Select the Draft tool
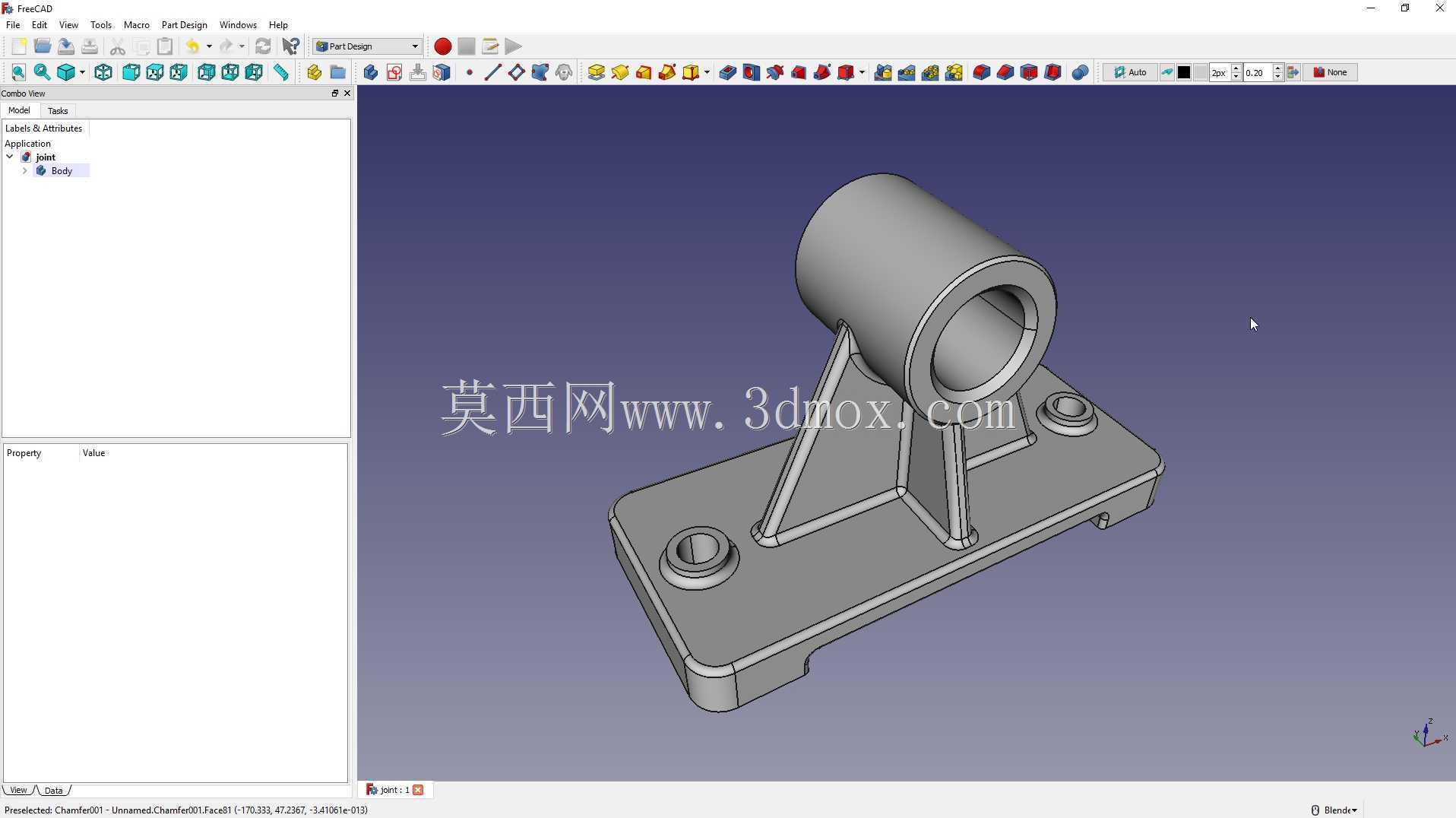Screen dimensions: 1456x818 click(x=1029, y=72)
